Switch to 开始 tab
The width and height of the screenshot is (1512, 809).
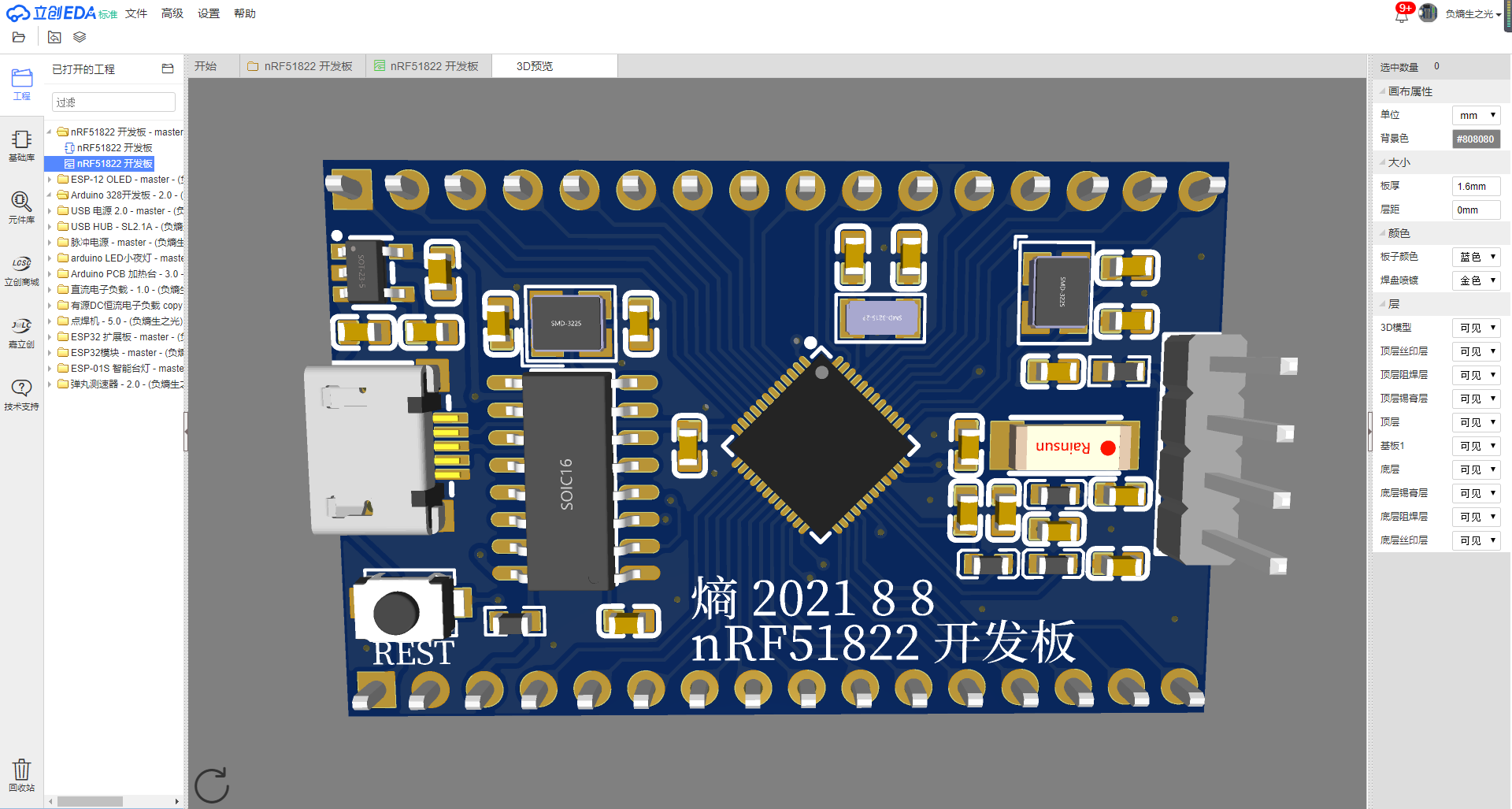(x=206, y=66)
